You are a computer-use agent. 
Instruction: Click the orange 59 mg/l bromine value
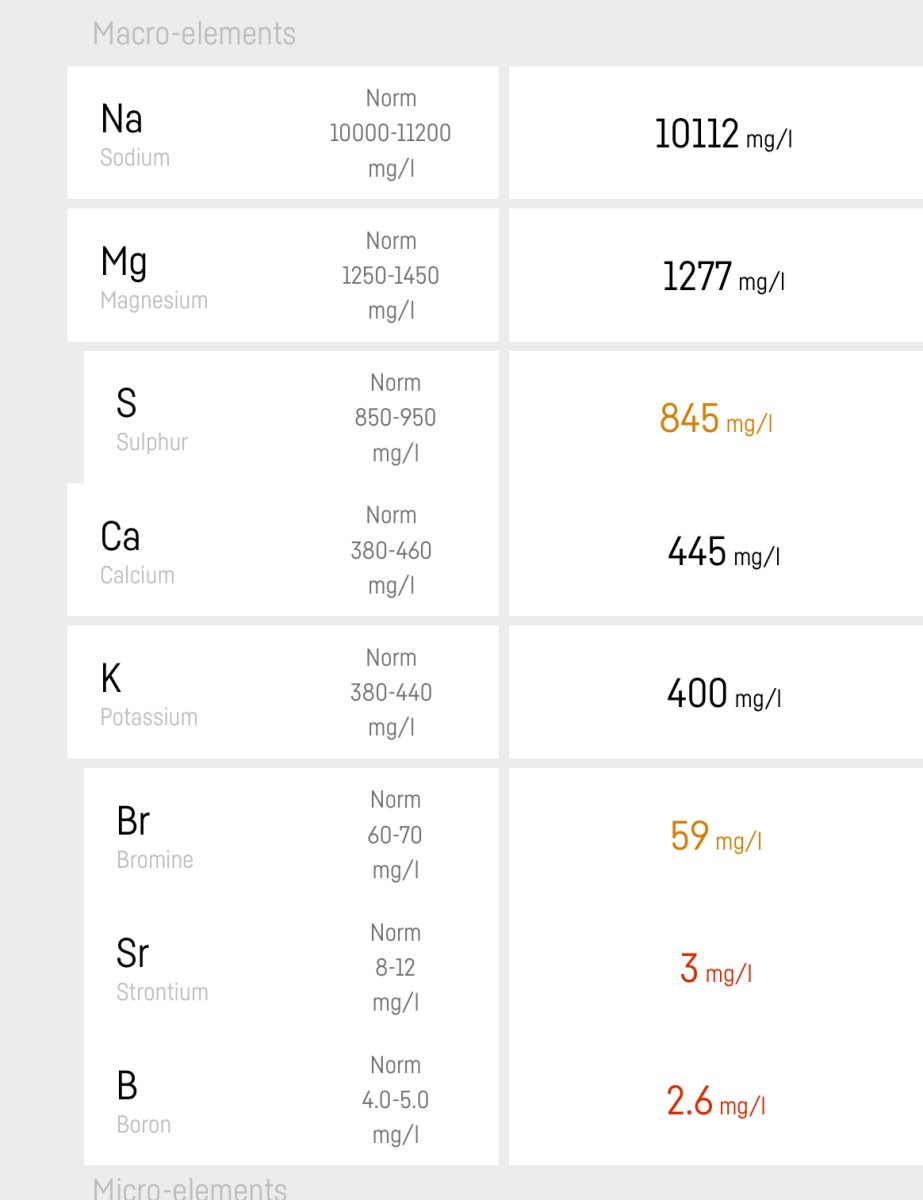point(716,836)
